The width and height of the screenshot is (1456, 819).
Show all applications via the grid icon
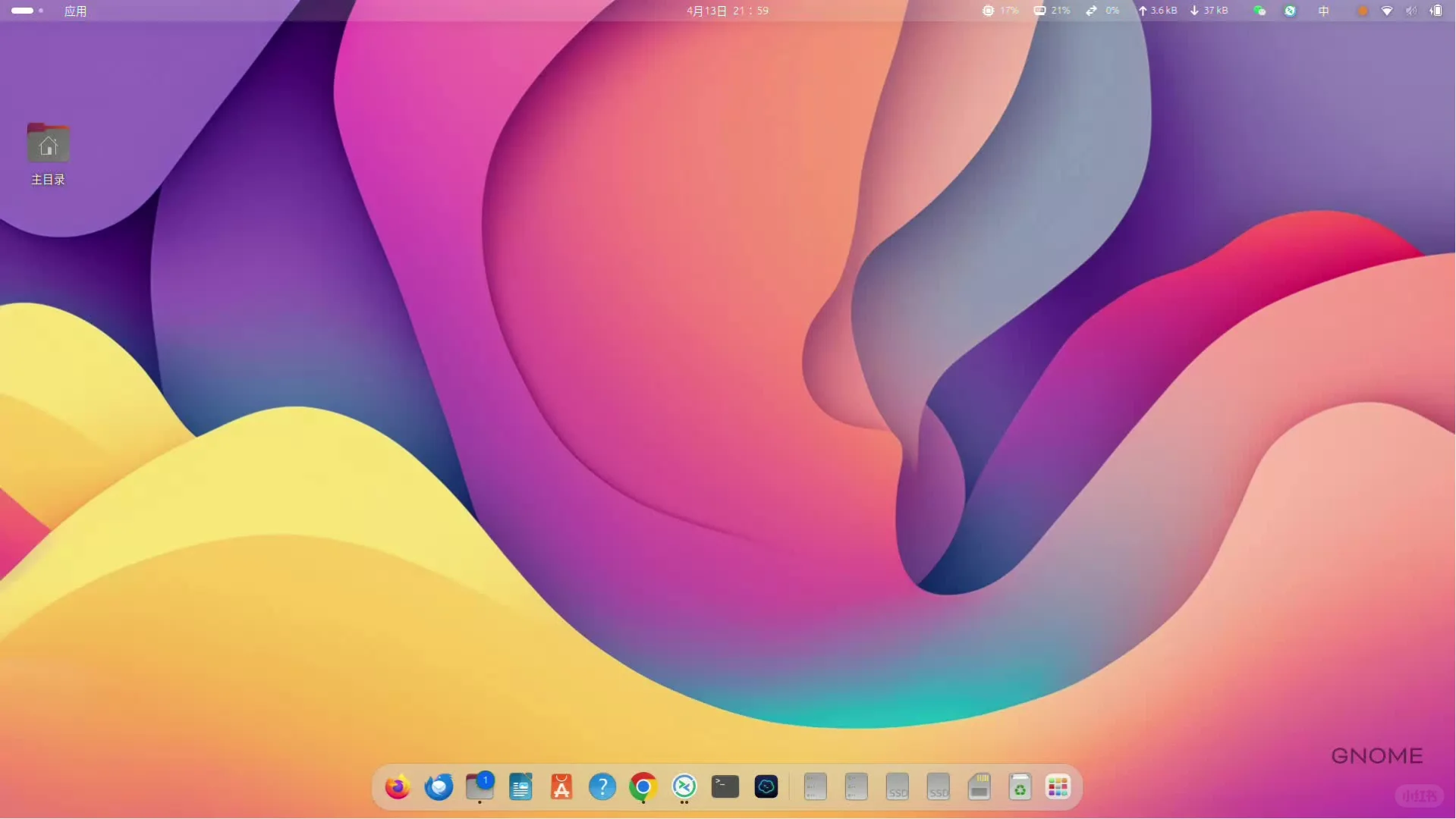[1058, 787]
